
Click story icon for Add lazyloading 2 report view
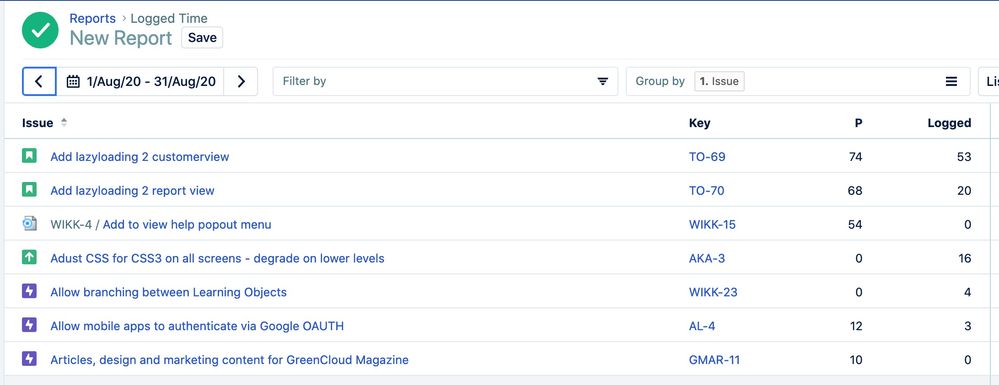[x=29, y=190]
